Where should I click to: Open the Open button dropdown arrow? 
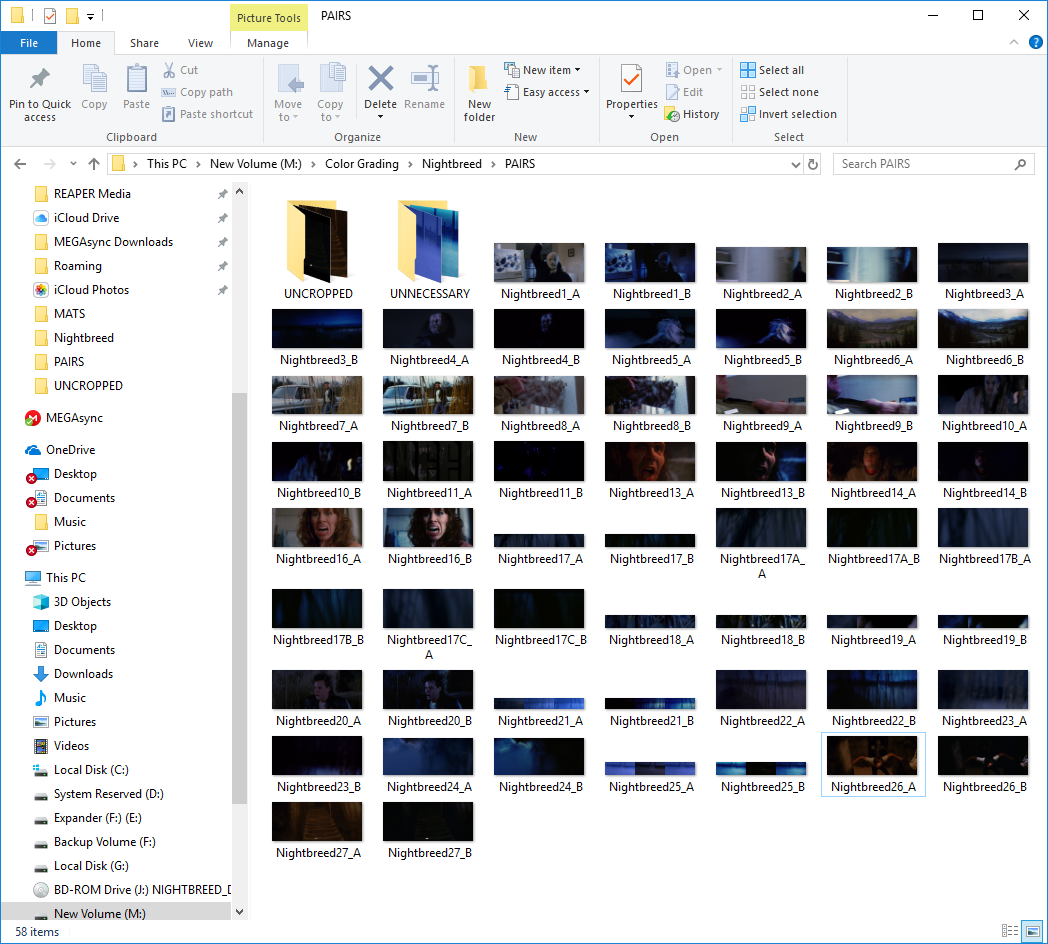(x=719, y=70)
